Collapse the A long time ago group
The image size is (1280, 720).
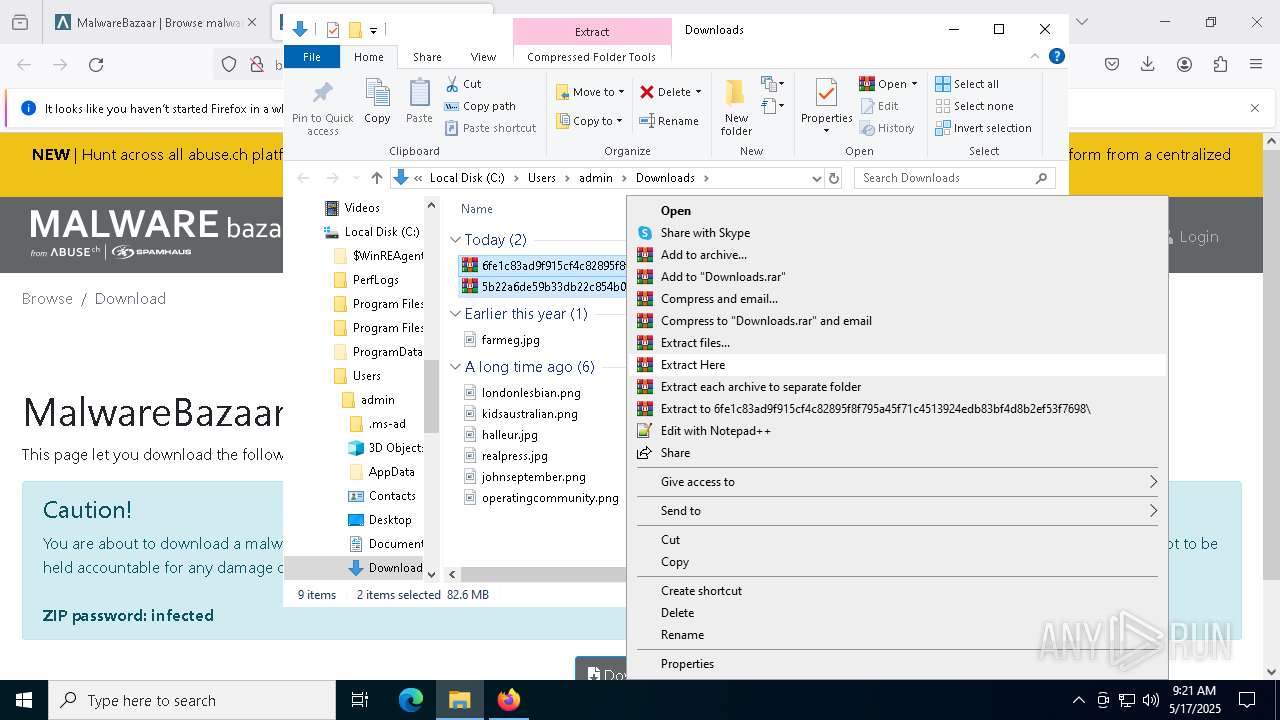(455, 367)
